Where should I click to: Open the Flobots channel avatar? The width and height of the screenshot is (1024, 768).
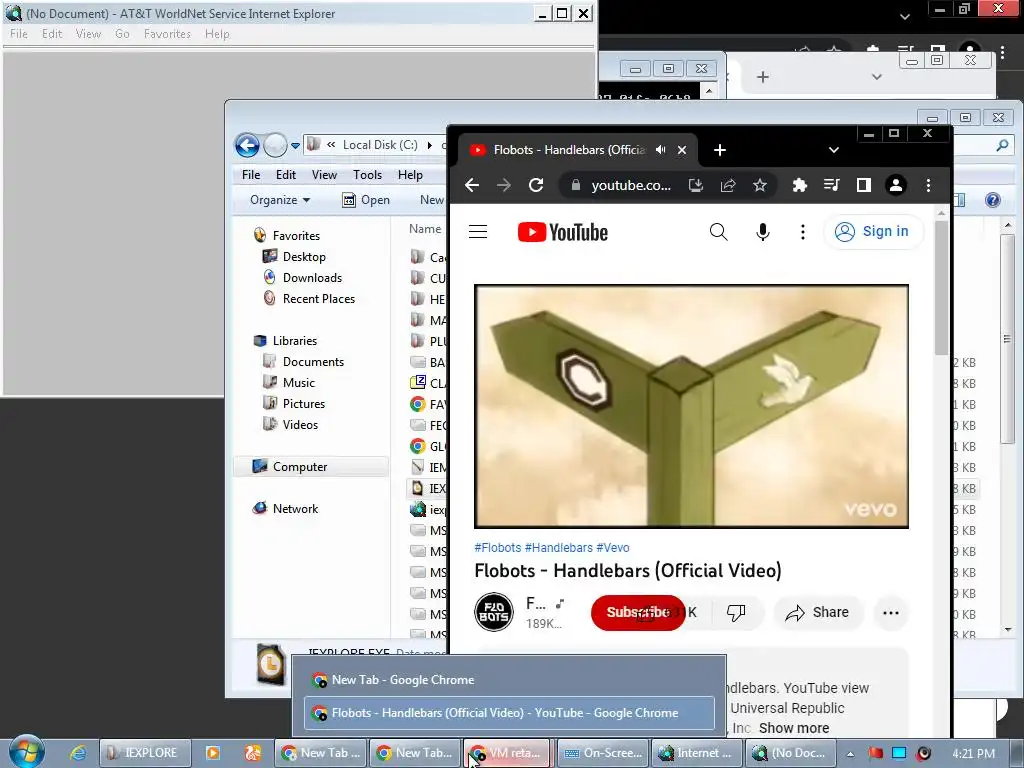pos(494,612)
